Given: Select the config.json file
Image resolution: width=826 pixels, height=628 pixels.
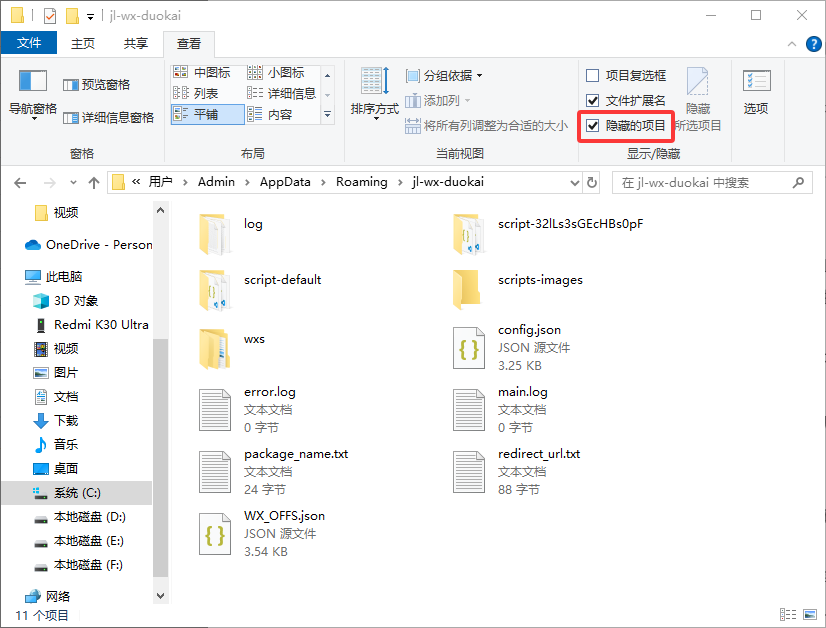Looking at the screenshot, I should click(x=512, y=348).
